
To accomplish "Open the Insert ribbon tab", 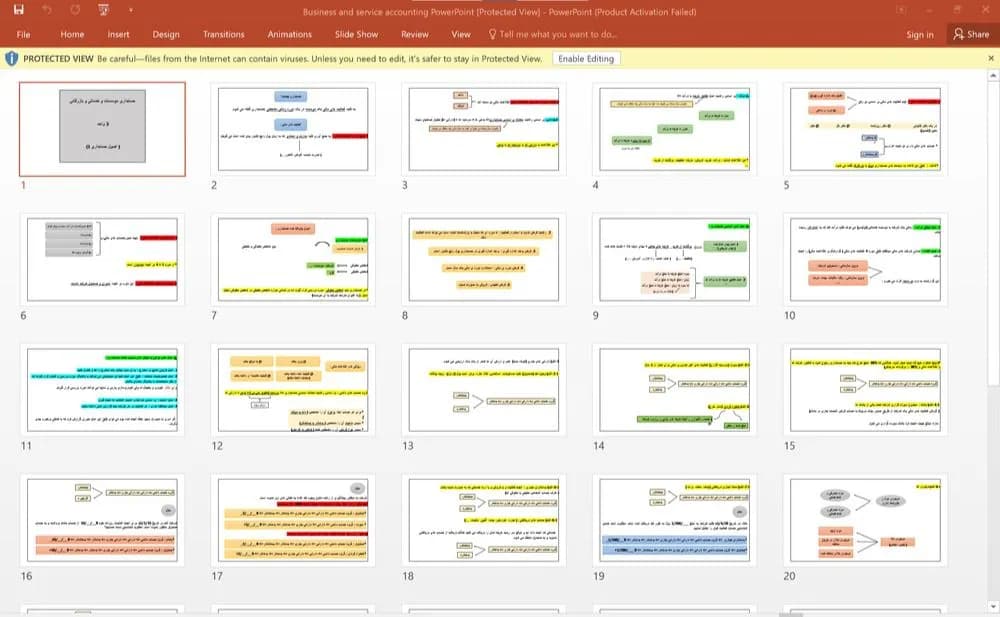I will click(118, 34).
